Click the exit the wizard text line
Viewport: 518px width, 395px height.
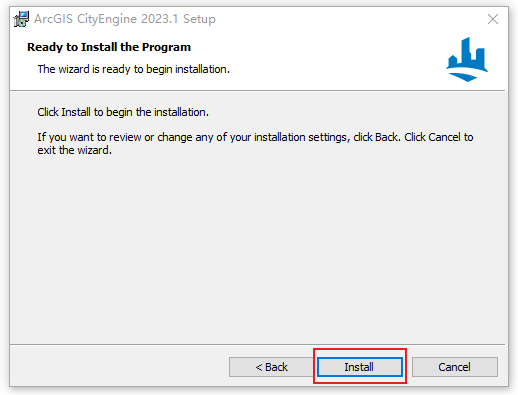74,150
